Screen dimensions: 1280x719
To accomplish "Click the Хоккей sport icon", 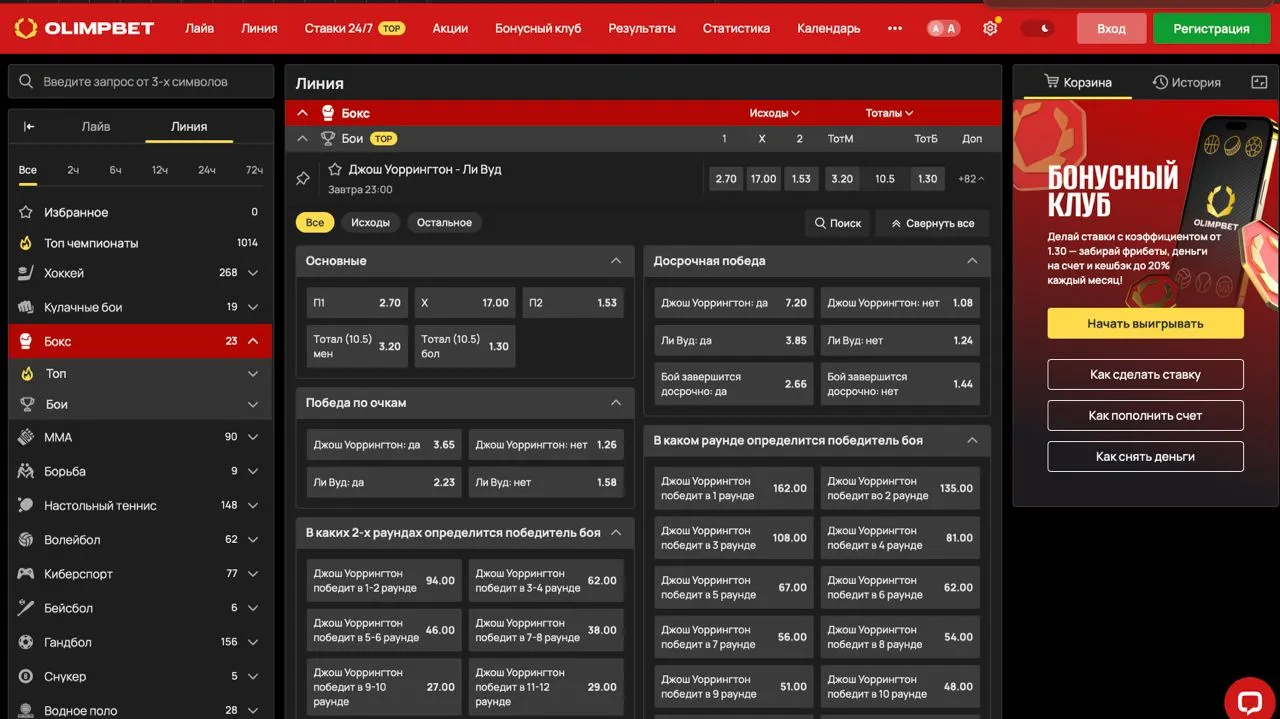I will pos(26,273).
